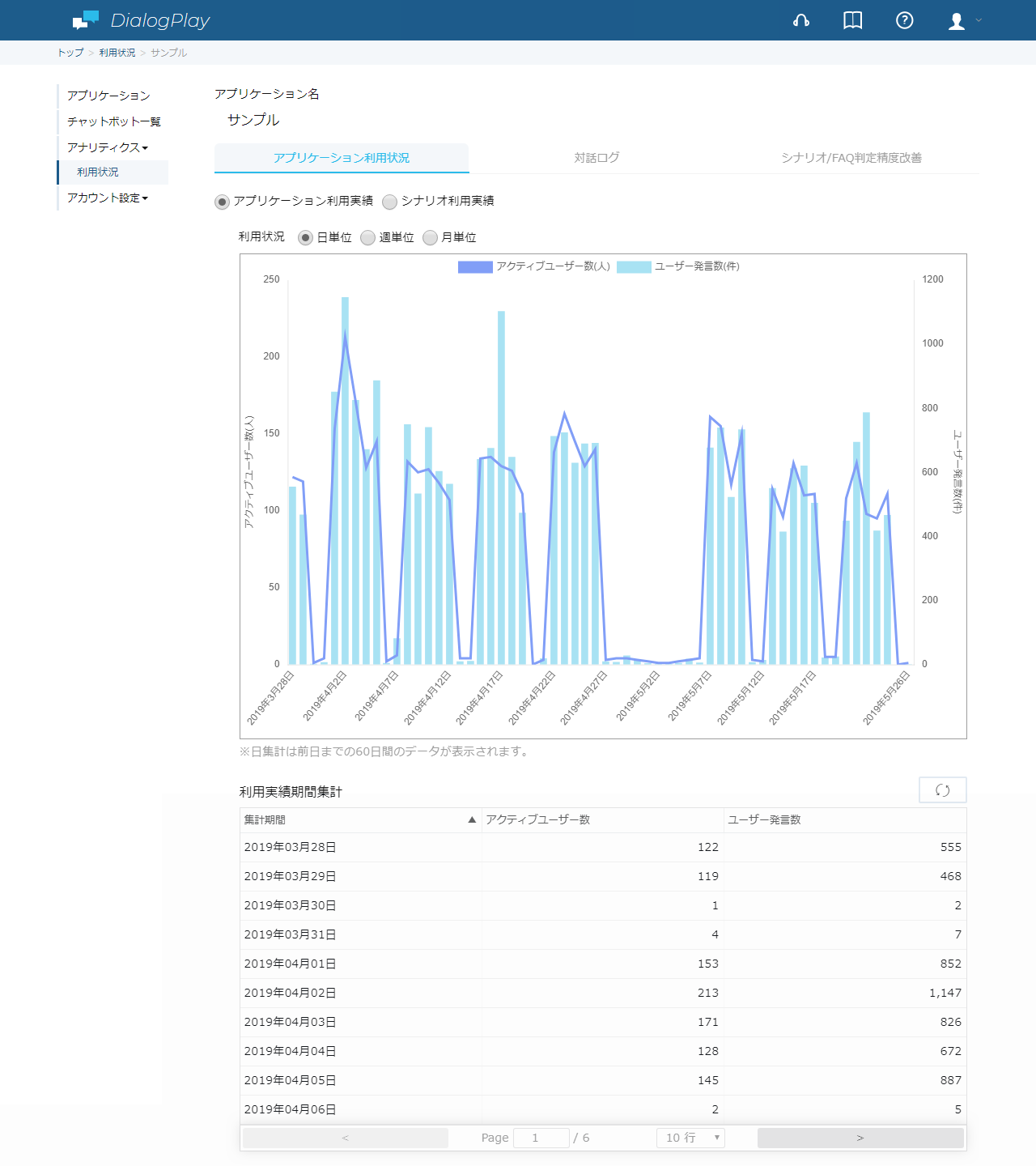Open the user menu dropdown chevron
This screenshot has height=1166, width=1036.
(979, 20)
